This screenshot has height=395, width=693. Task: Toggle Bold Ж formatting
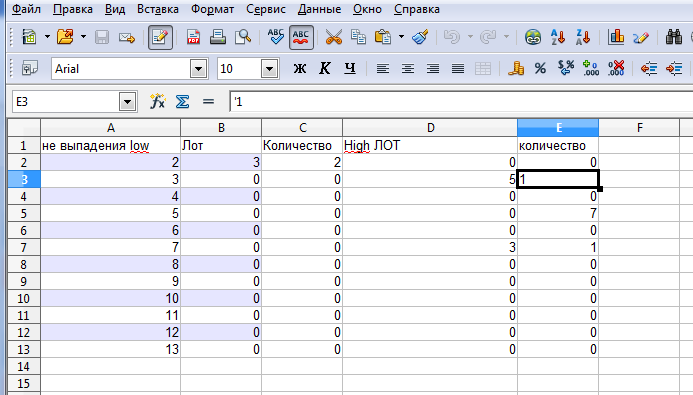[300, 68]
